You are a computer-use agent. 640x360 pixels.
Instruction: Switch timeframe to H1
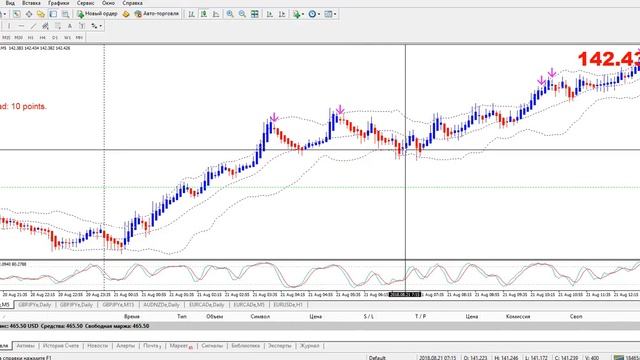click(x=31, y=38)
